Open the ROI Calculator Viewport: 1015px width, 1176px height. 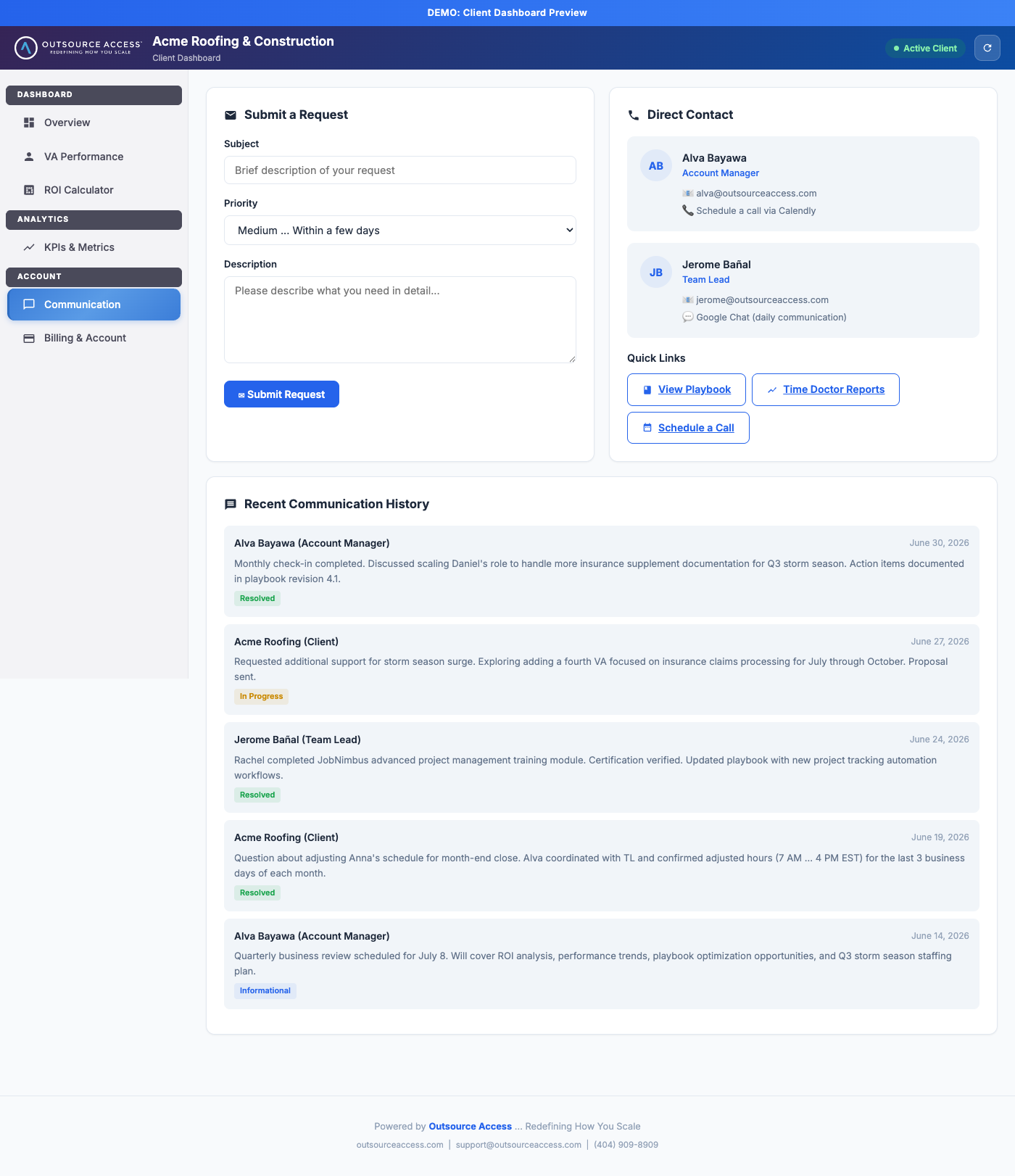tap(94, 190)
